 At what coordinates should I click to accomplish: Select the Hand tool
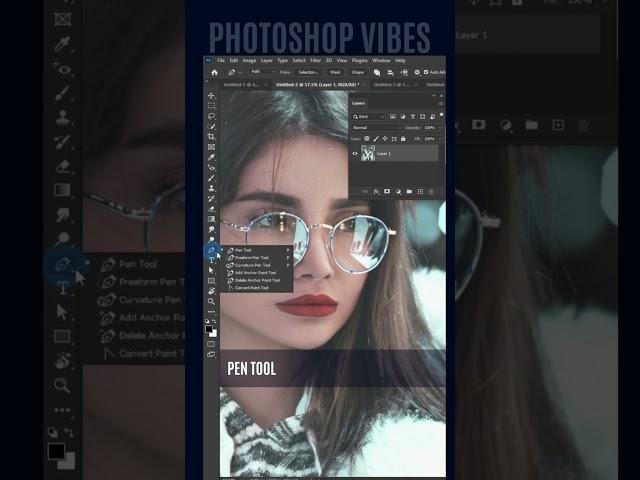211,291
